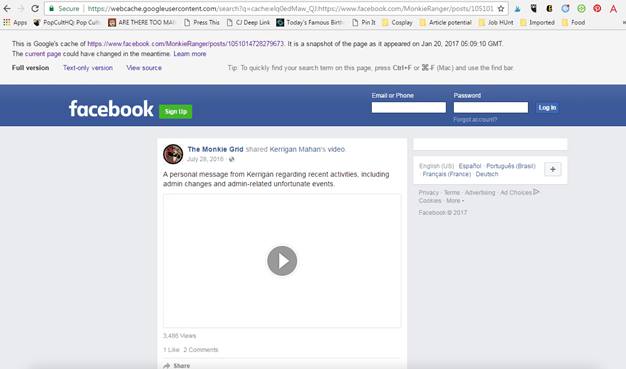
Task: Click the public globe privacy icon
Action: (232, 159)
